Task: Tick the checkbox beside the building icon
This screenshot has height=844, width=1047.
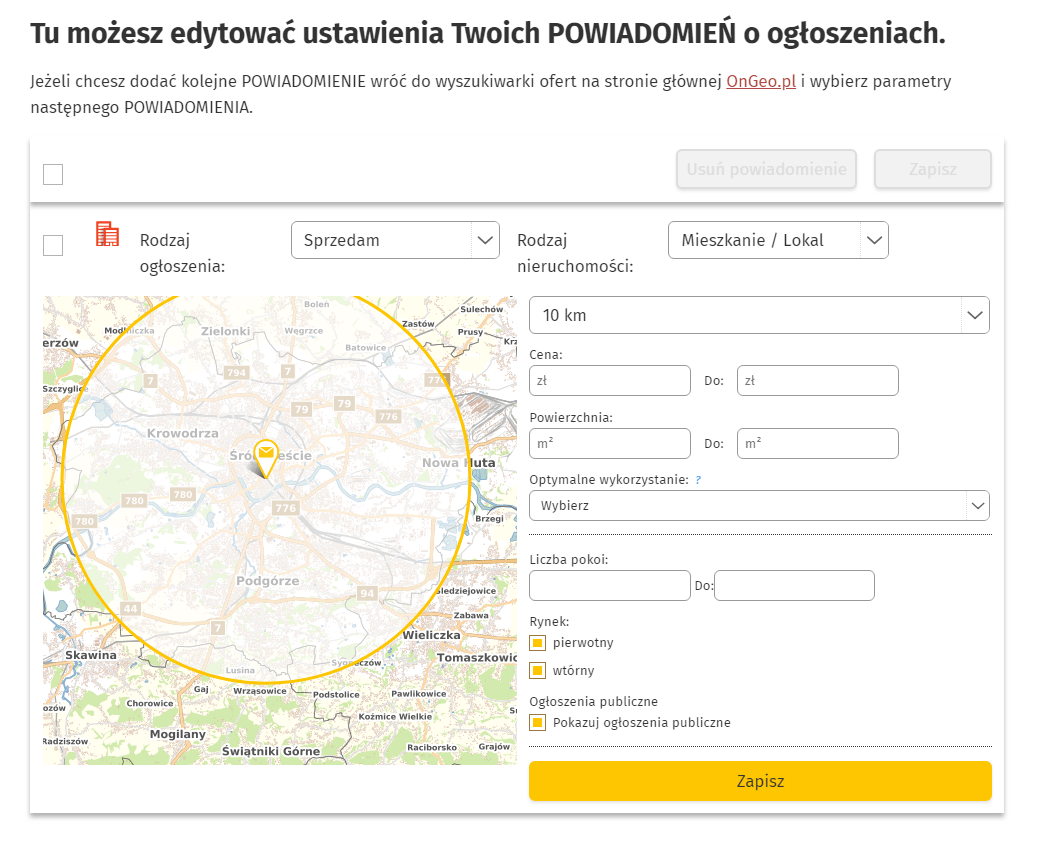Action: click(53, 245)
